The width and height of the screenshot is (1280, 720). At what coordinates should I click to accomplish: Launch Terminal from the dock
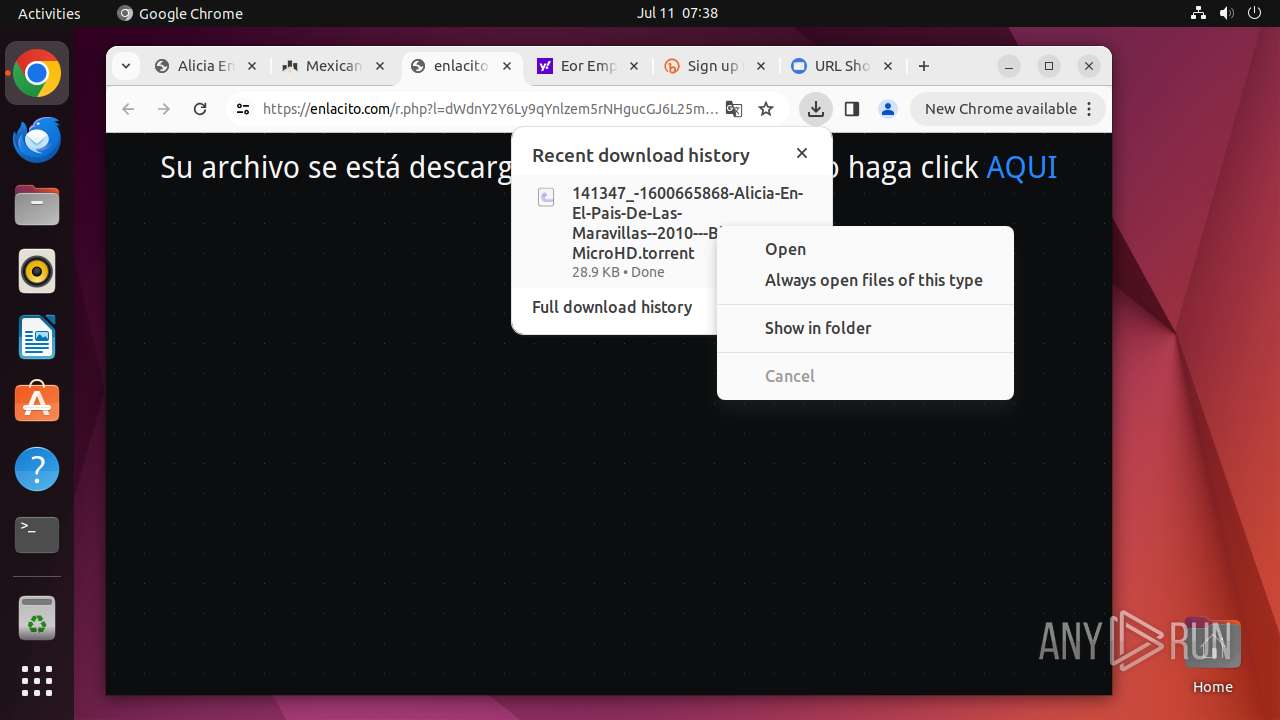(x=37, y=535)
